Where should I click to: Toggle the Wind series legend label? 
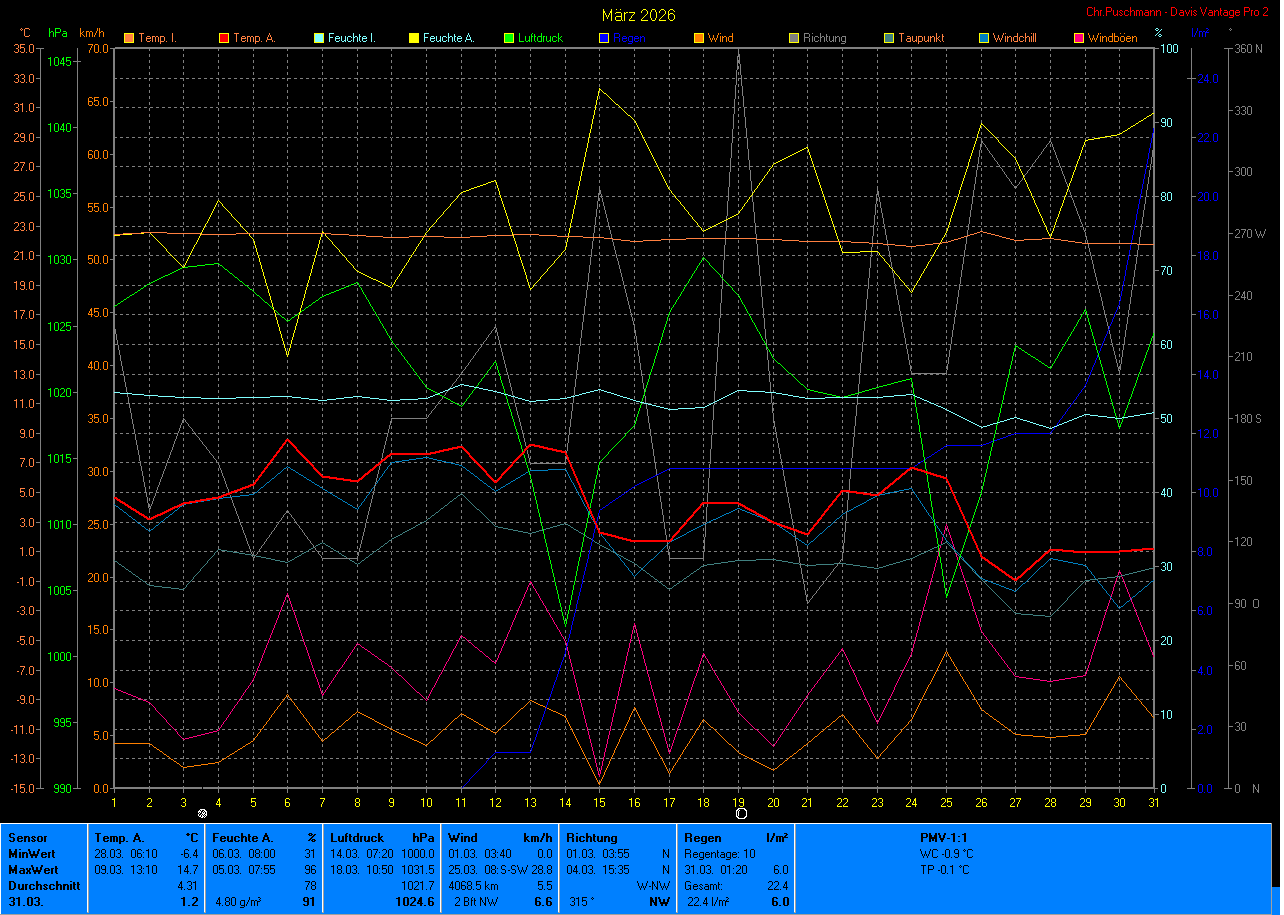click(719, 39)
